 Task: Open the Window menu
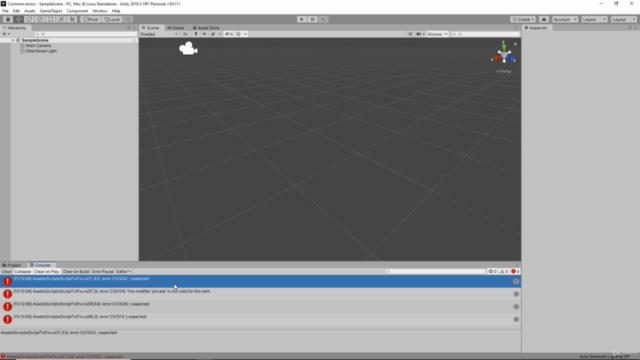point(100,11)
